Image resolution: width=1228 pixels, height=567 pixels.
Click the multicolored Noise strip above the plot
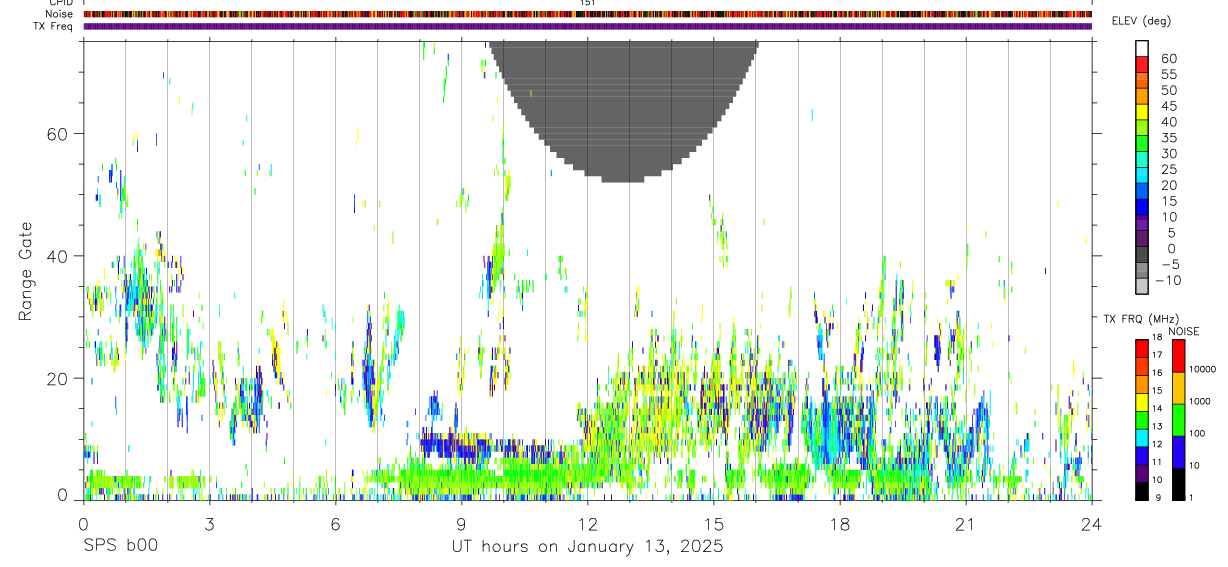coord(588,14)
